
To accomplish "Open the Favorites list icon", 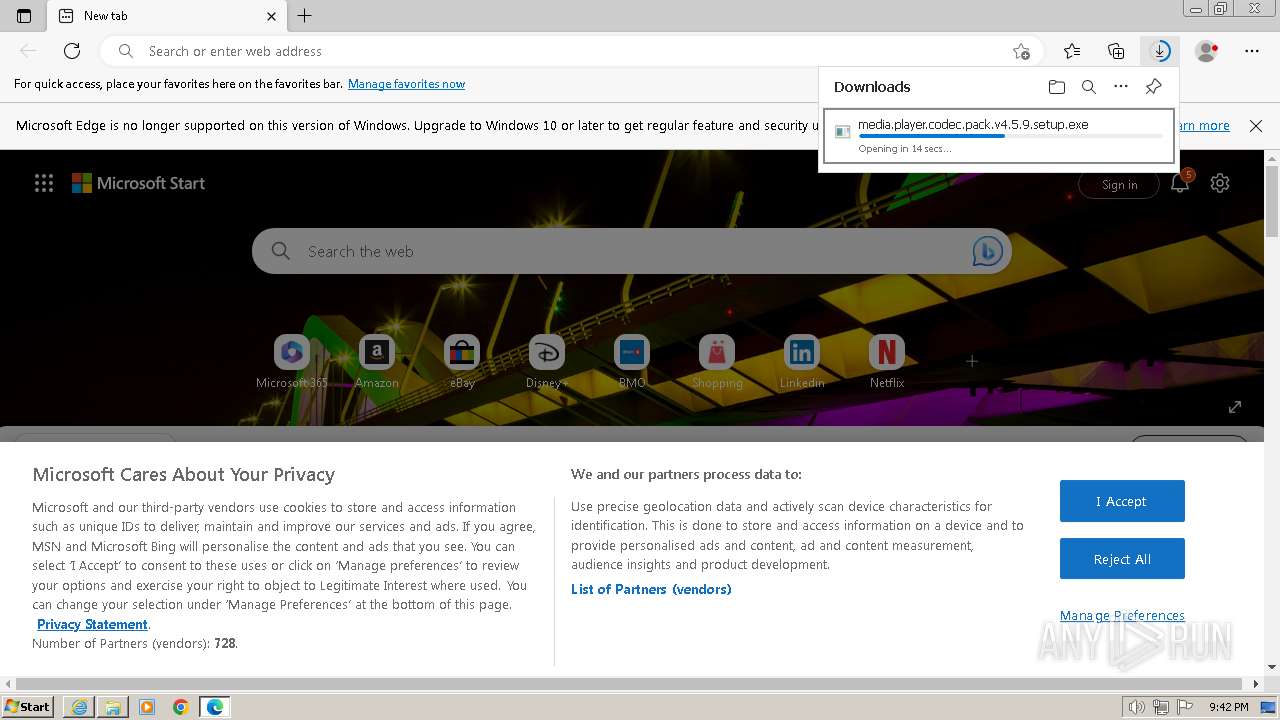I will tap(1072, 51).
